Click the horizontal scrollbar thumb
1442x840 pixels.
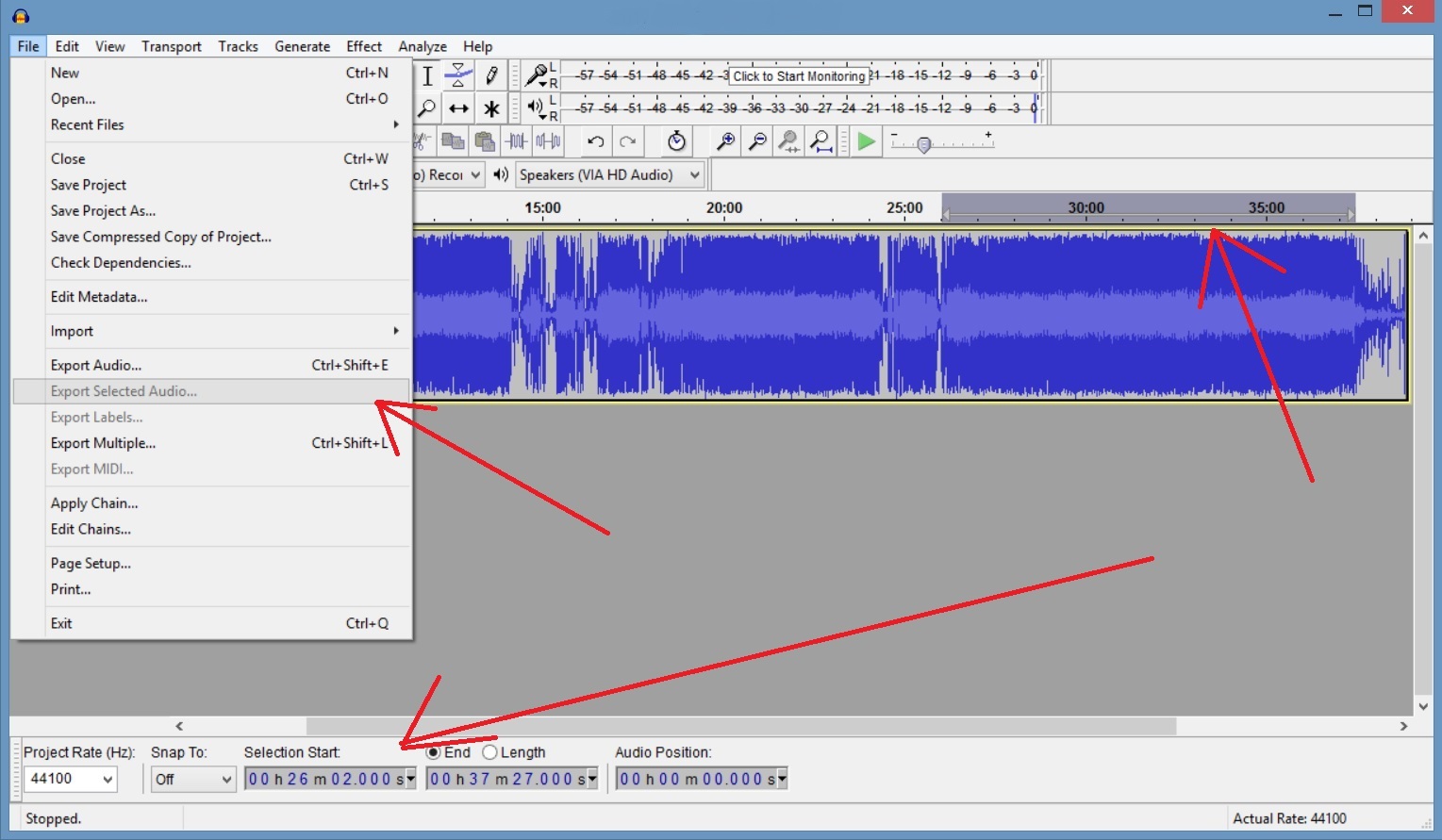(741, 726)
